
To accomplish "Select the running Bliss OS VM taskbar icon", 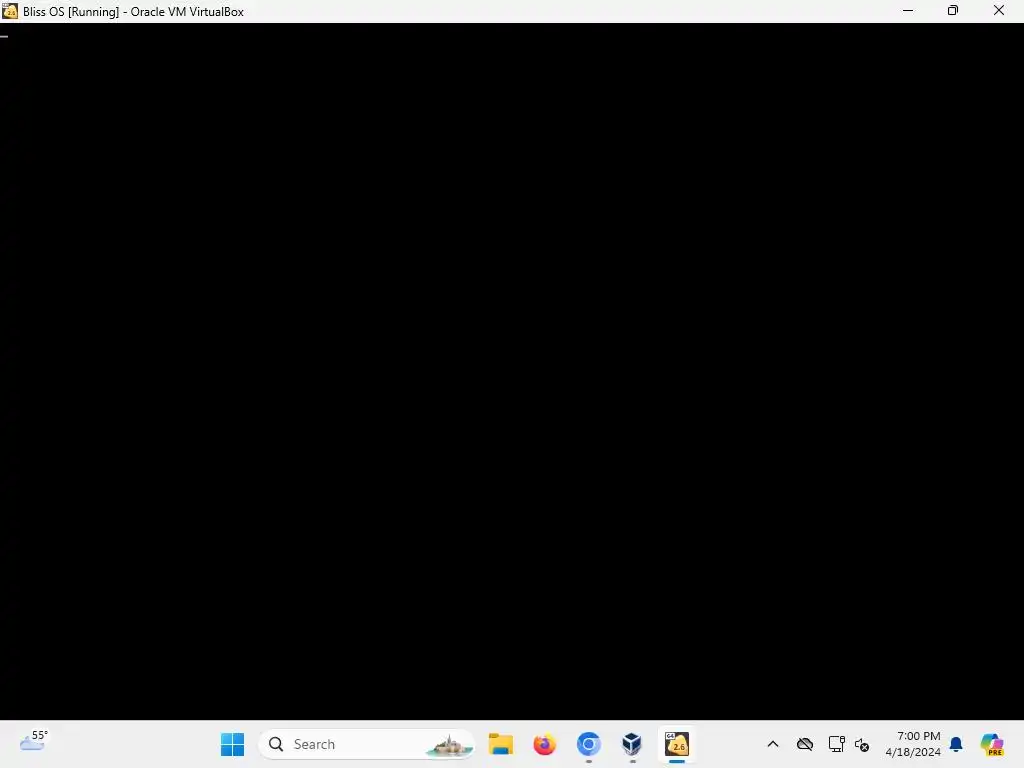I will point(677,744).
